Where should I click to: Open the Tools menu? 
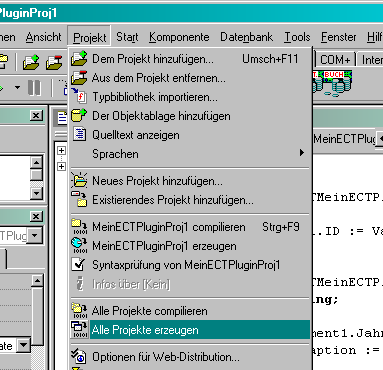tap(297, 37)
